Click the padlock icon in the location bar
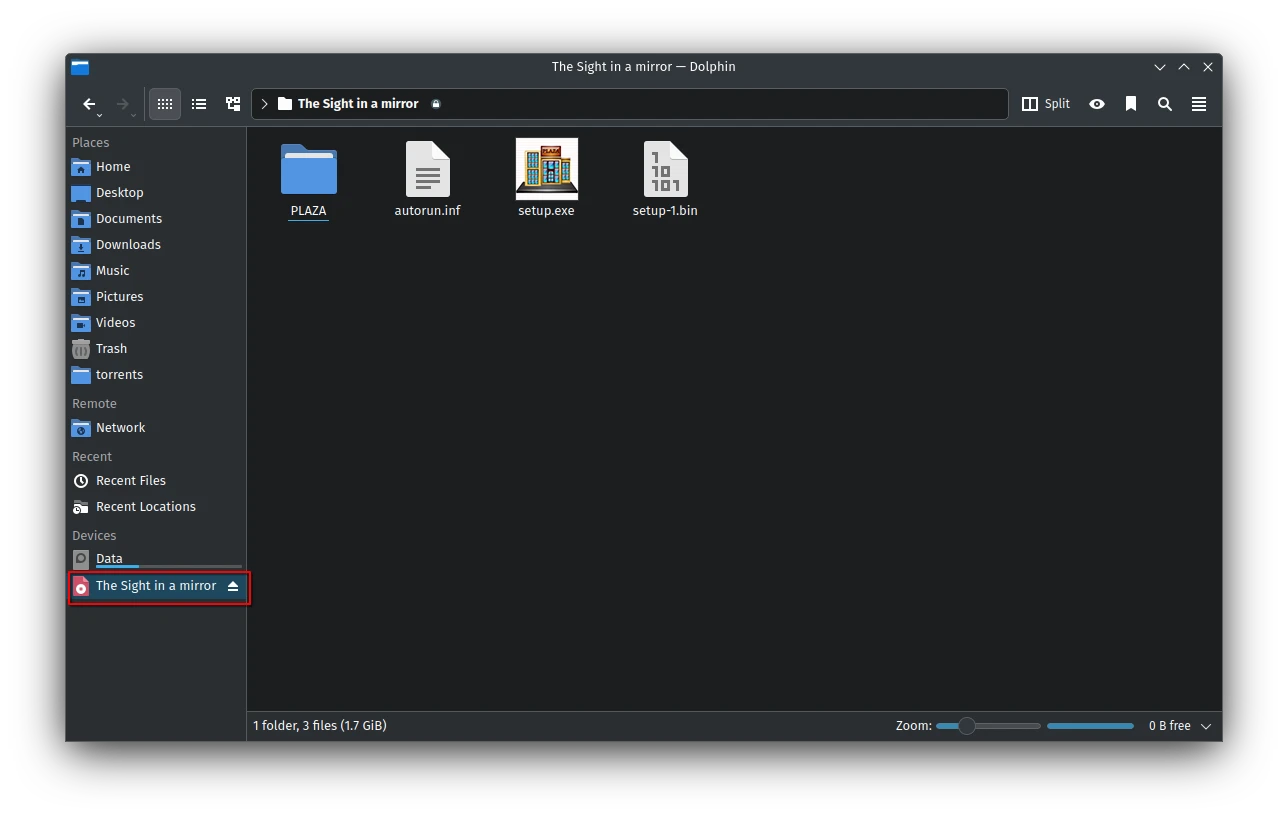 (x=435, y=103)
